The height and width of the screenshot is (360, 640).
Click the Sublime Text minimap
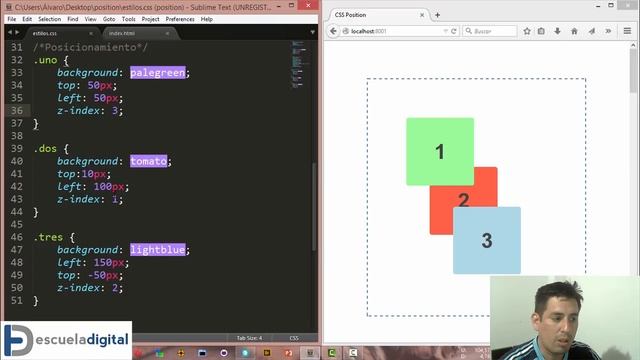300,64
